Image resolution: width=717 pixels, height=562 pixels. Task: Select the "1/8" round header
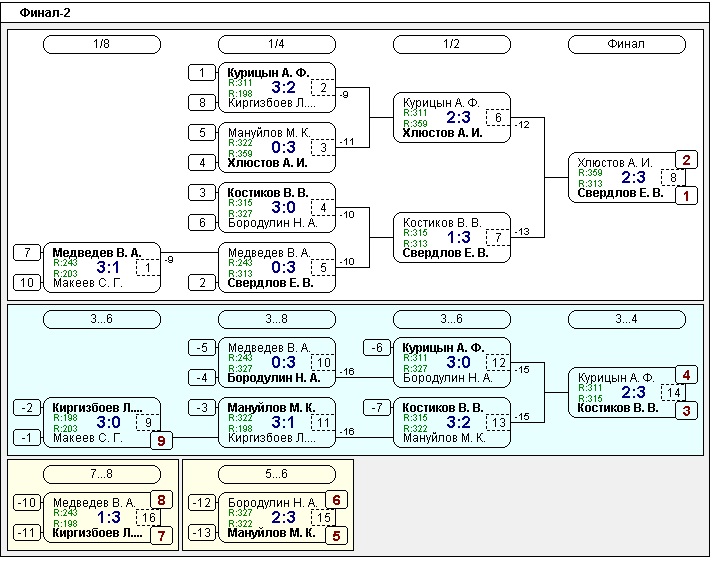pos(101,44)
